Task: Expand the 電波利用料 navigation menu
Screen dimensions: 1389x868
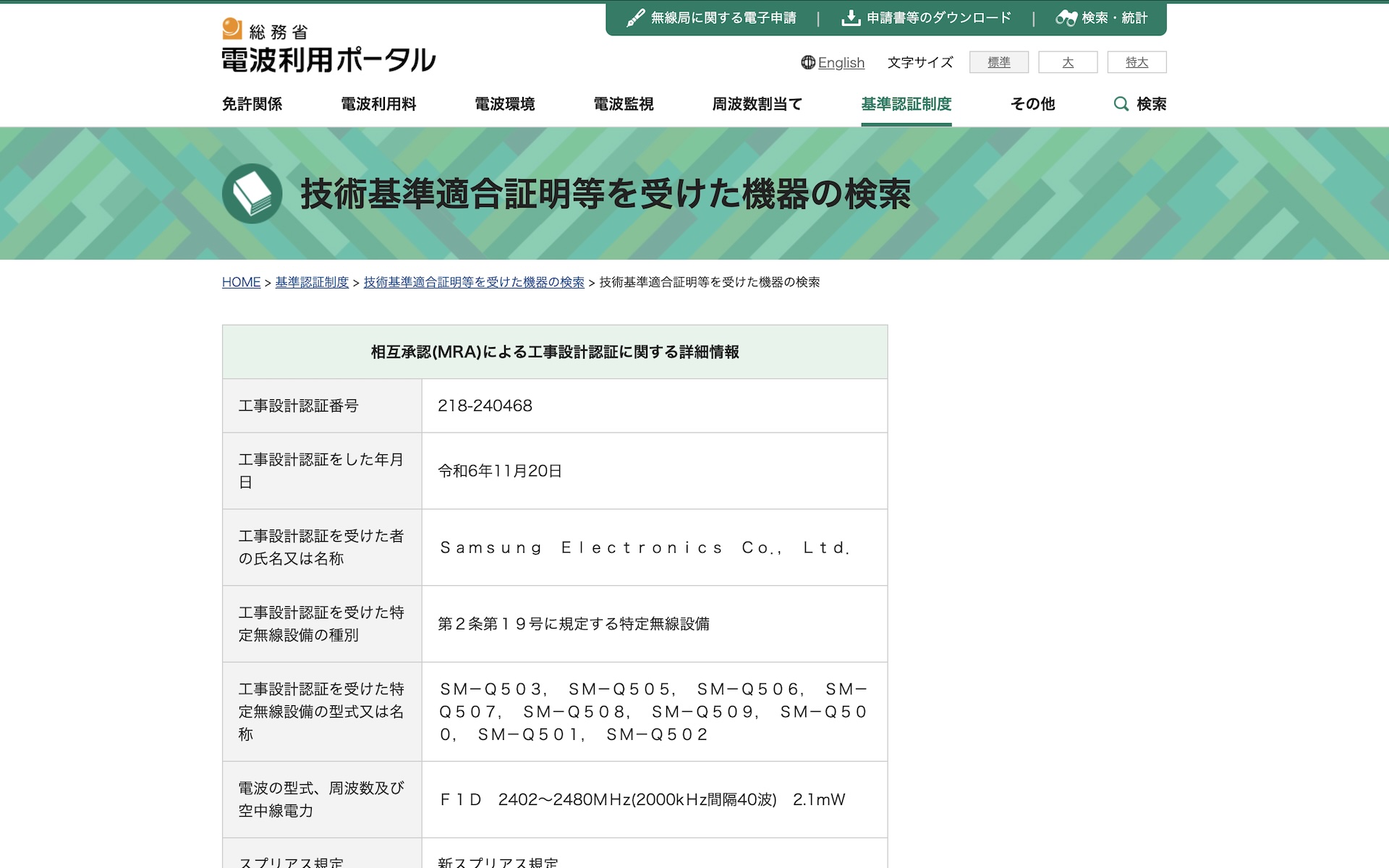Action: click(378, 104)
